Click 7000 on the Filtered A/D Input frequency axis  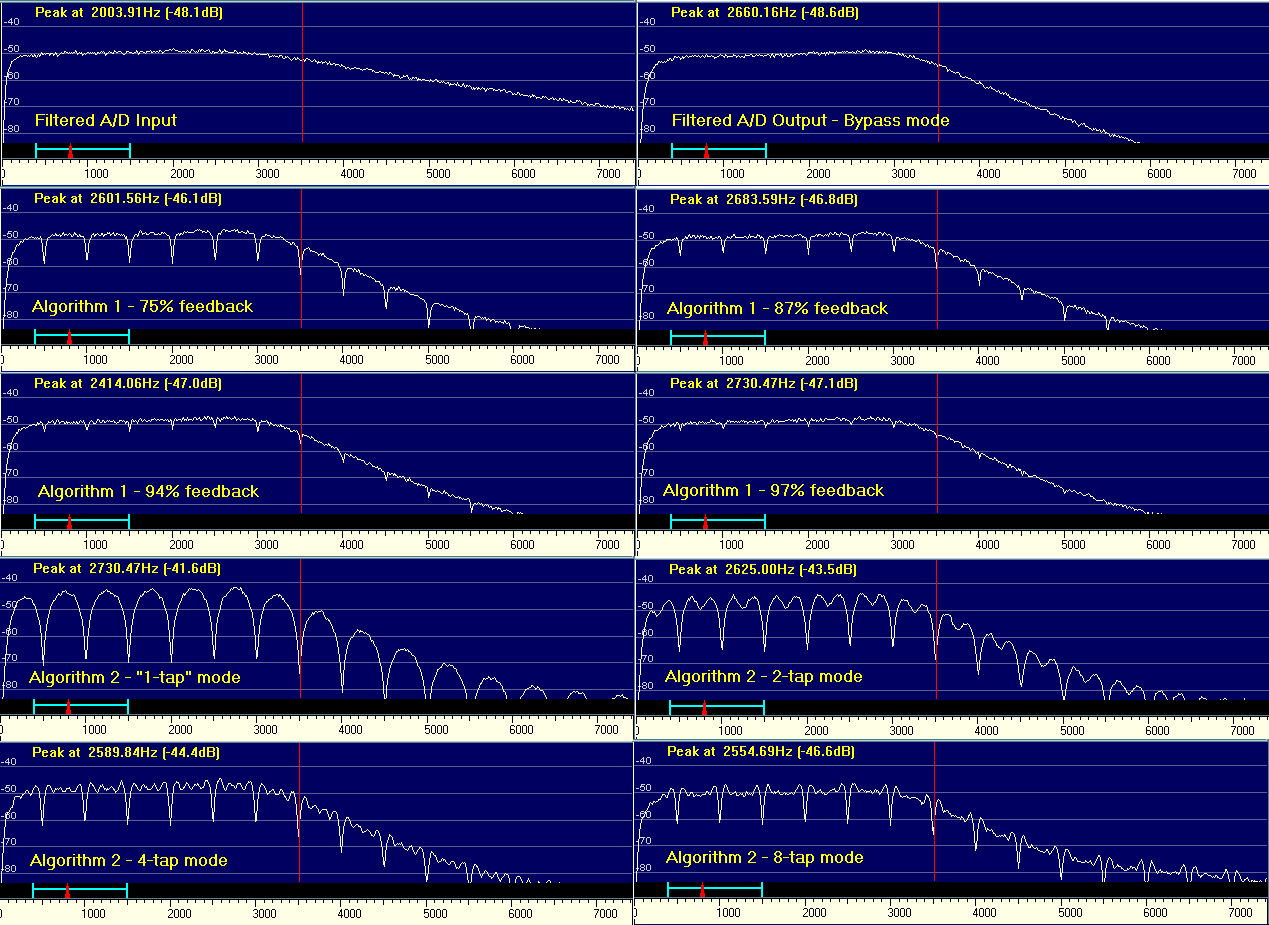608,174
